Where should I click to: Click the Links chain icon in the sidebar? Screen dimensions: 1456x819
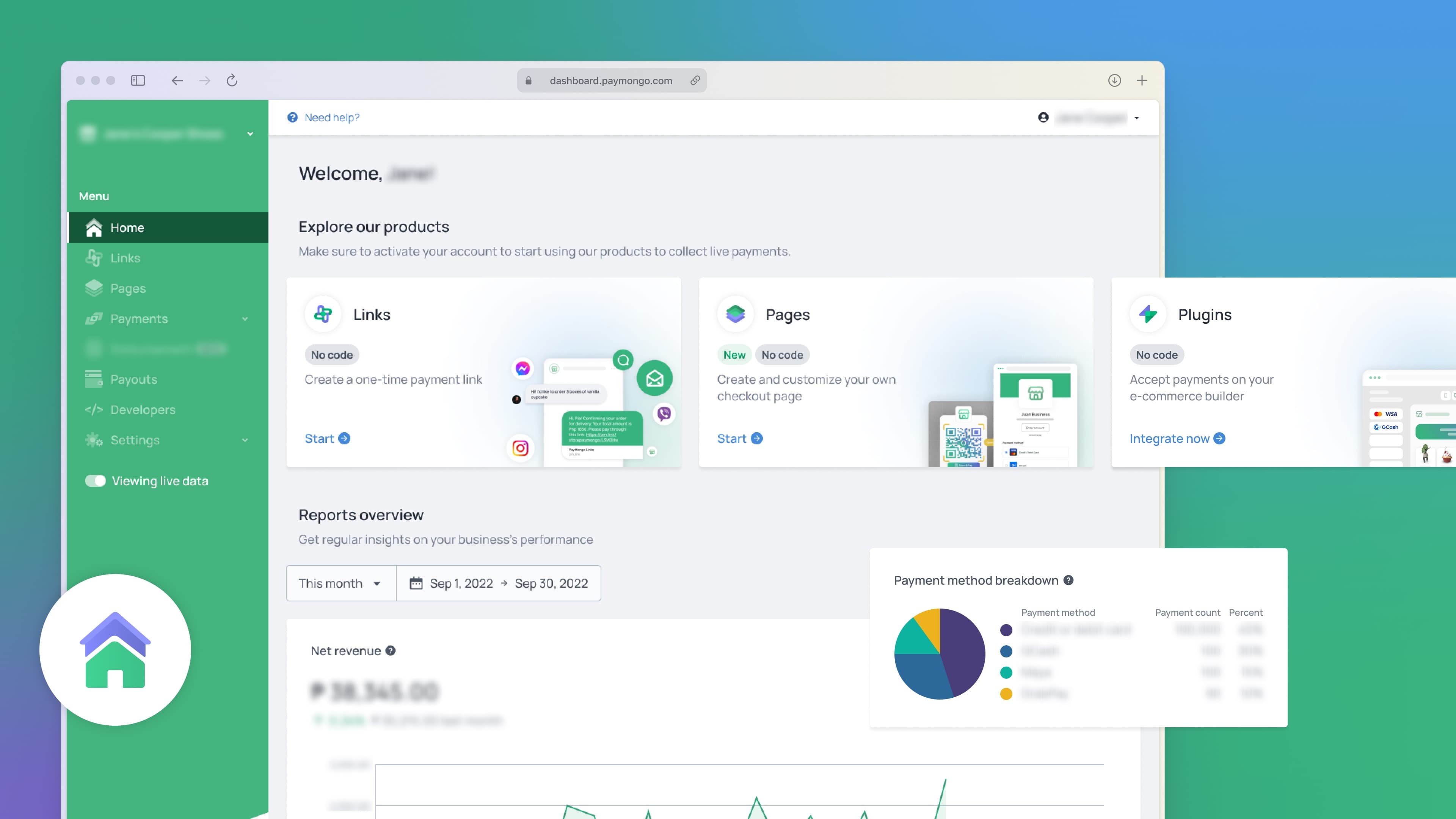tap(94, 258)
